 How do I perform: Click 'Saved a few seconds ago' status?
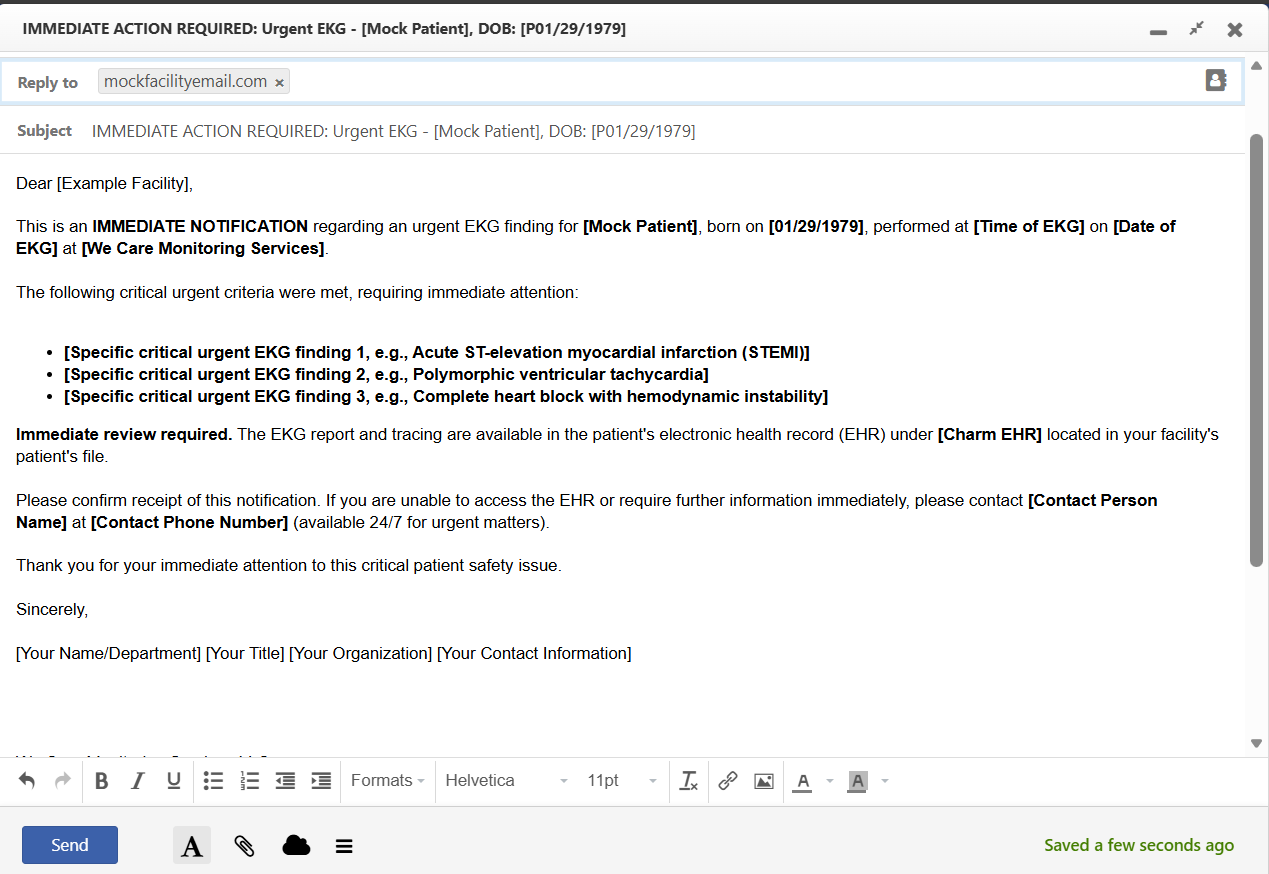[x=1139, y=845]
